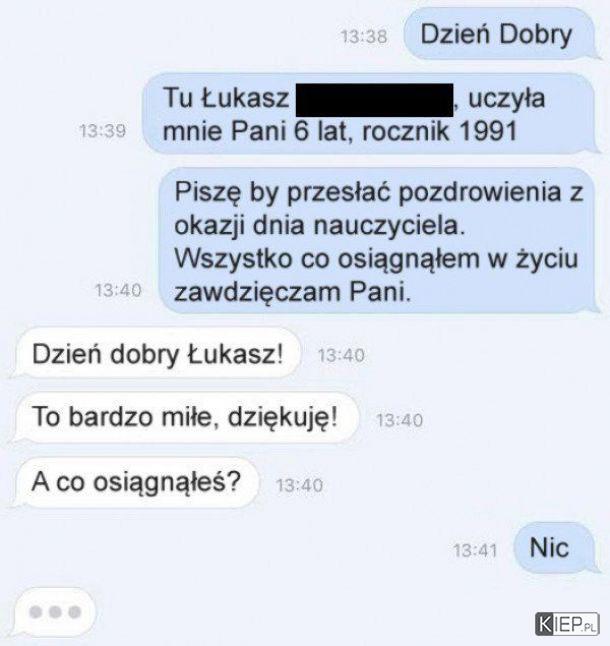Tap the three-dot typing indicator bubble
The height and width of the screenshot is (646, 610).
[54, 612]
